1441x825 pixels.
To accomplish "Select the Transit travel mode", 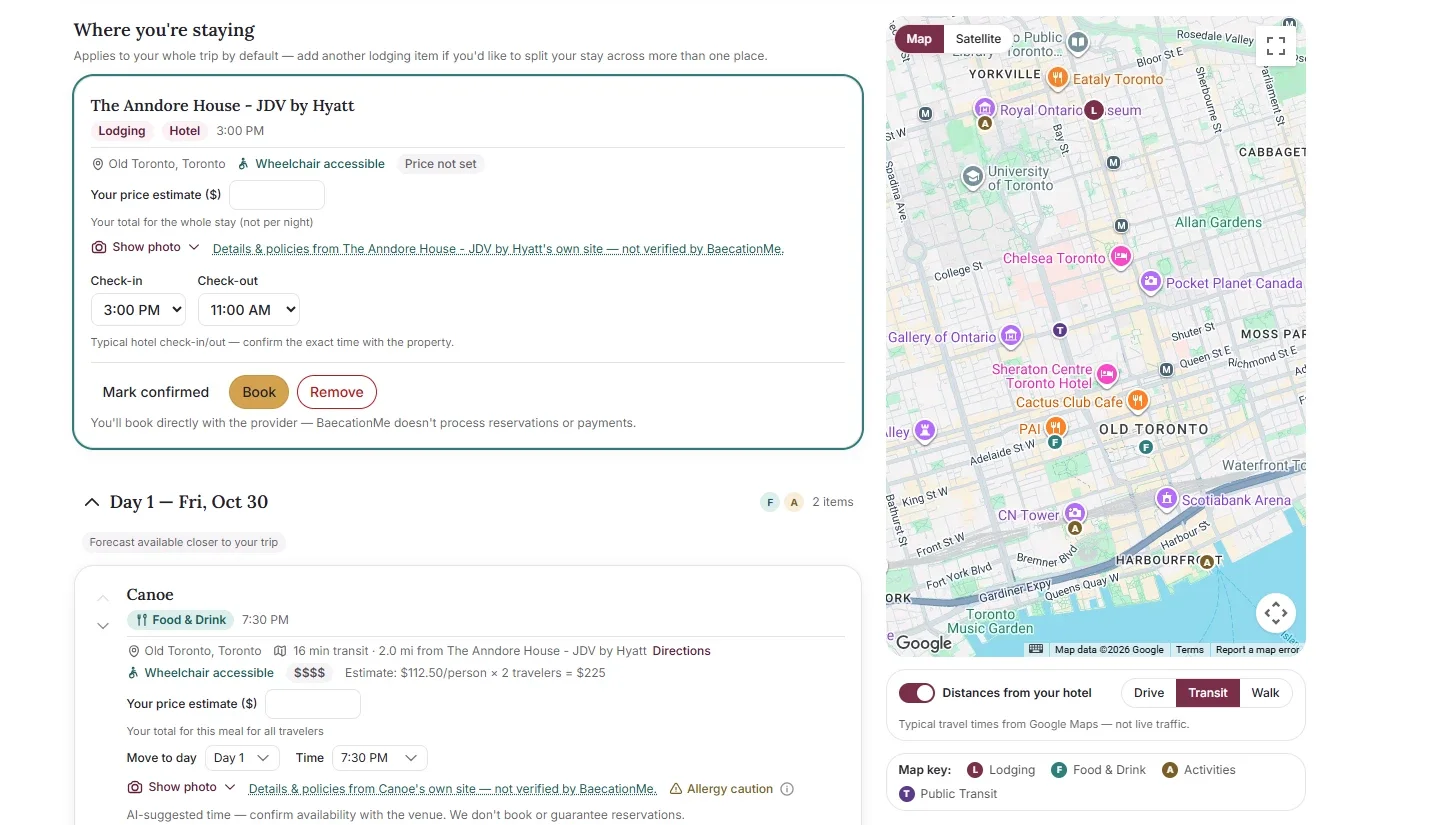I will (x=1208, y=693).
